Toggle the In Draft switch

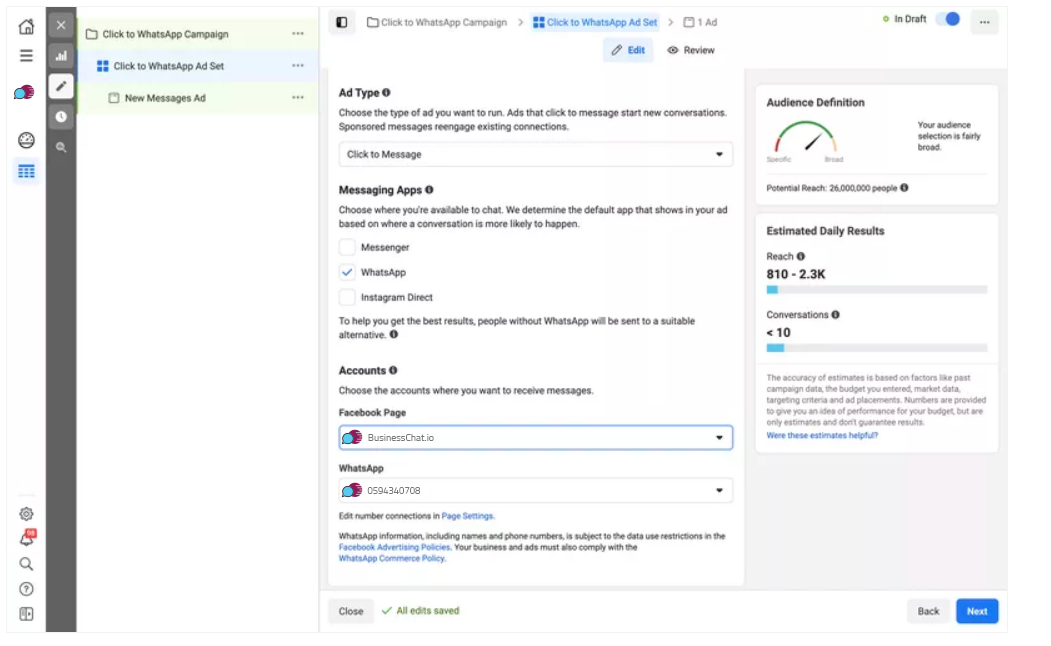(949, 19)
